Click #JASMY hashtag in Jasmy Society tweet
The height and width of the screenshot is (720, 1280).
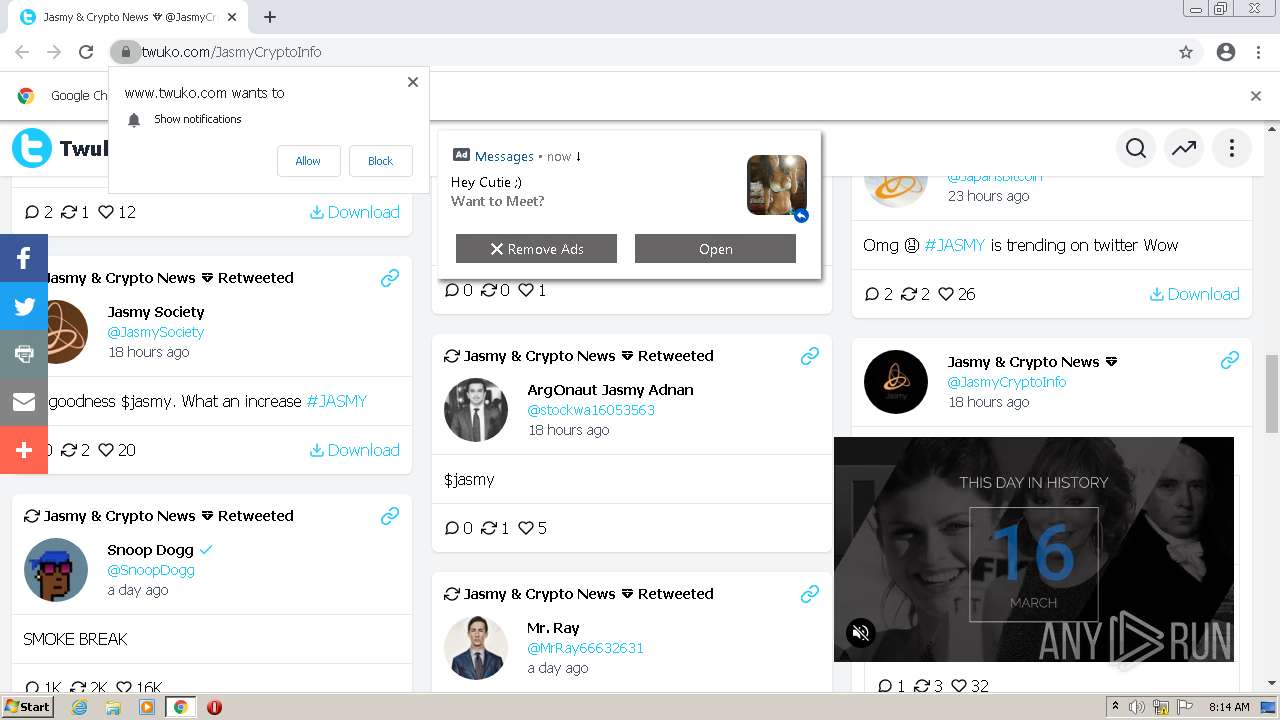click(x=337, y=401)
